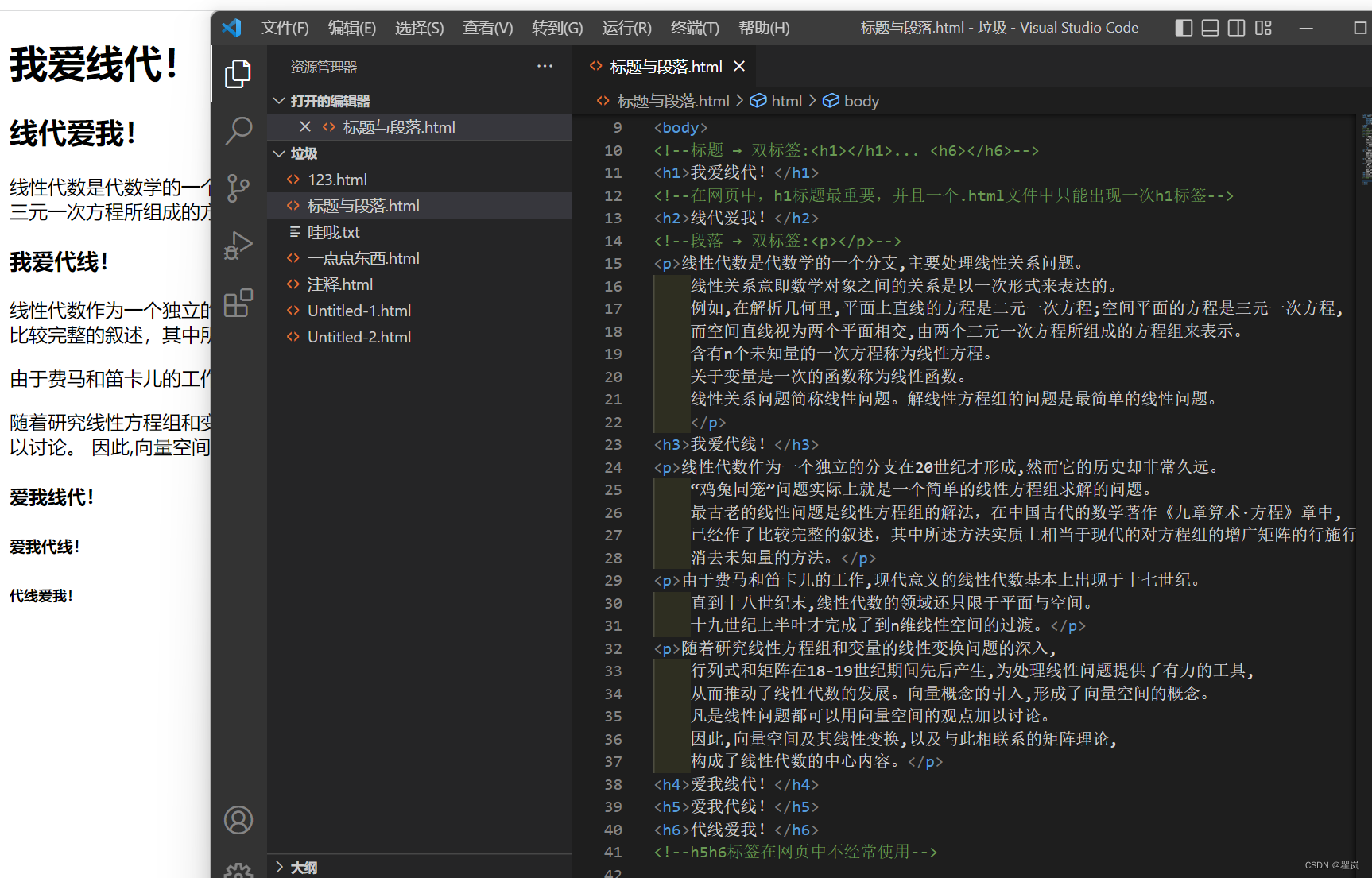
Task: Open the Run and Debug view
Action: (238, 246)
